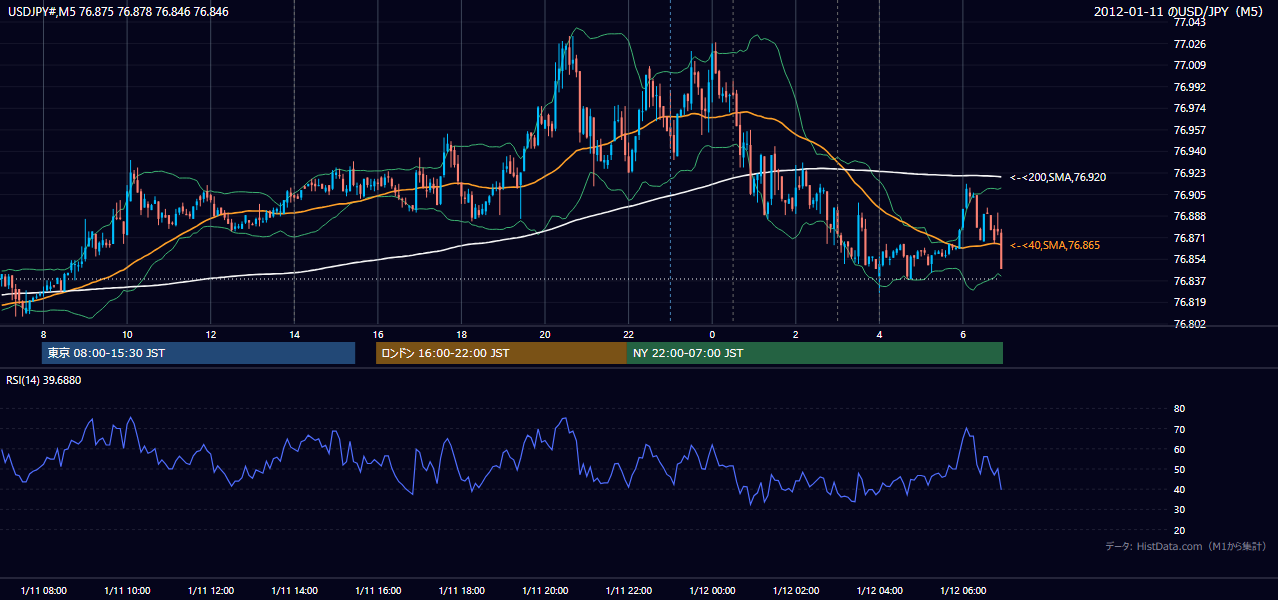Click the 1/11 12:00 bottom time label

(210, 590)
